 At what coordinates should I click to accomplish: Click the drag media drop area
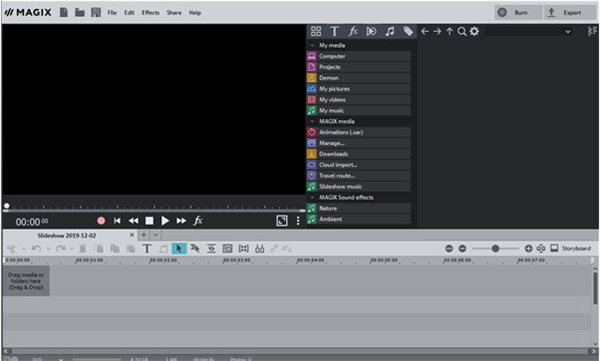pyautogui.click(x=26, y=281)
